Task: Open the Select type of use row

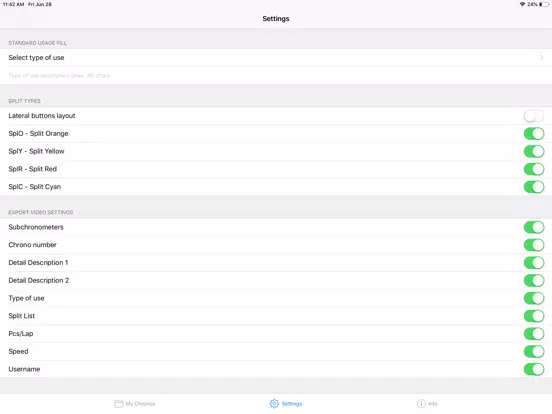Action: (x=276, y=57)
